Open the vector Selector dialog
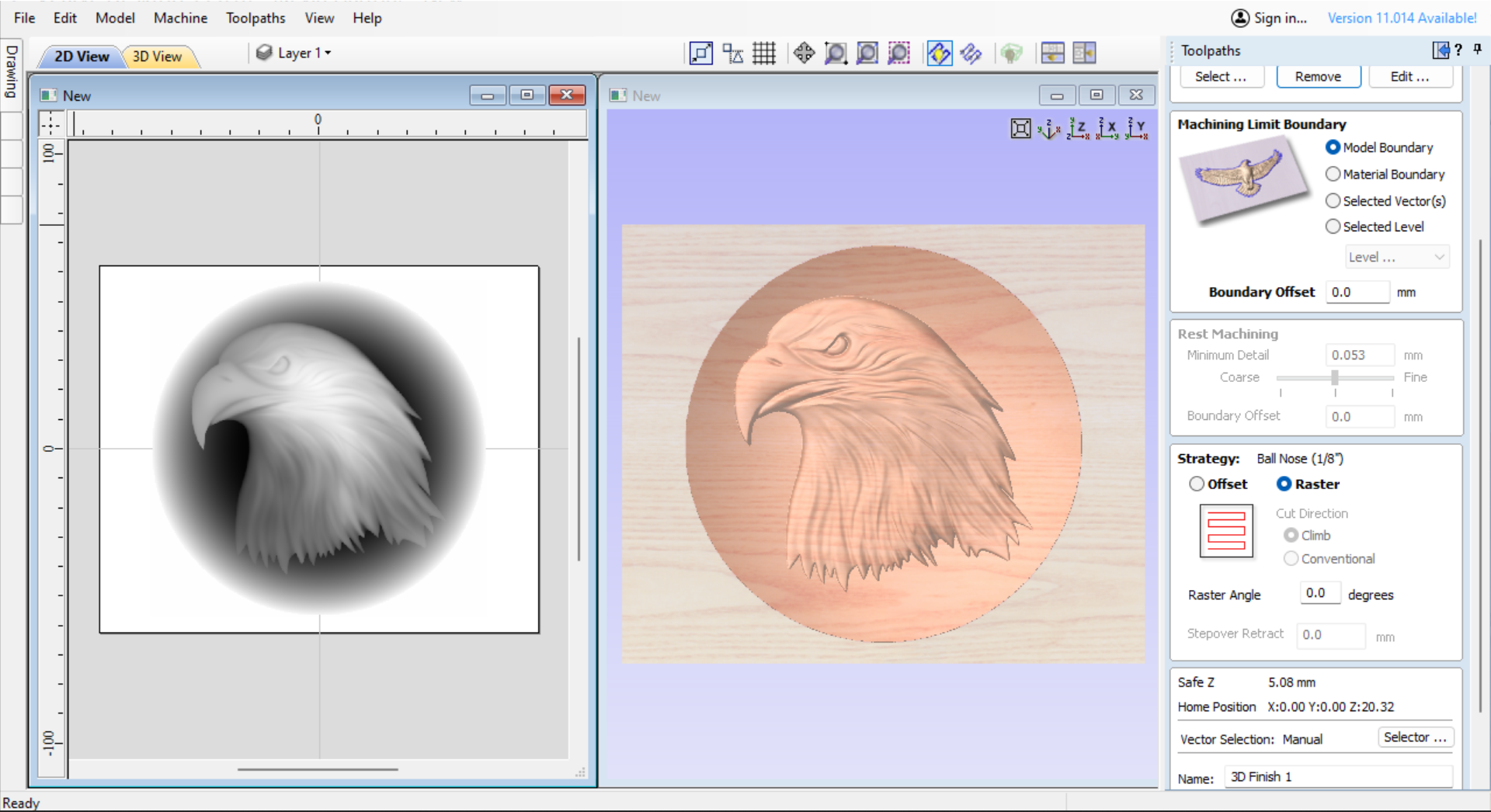 click(1415, 737)
